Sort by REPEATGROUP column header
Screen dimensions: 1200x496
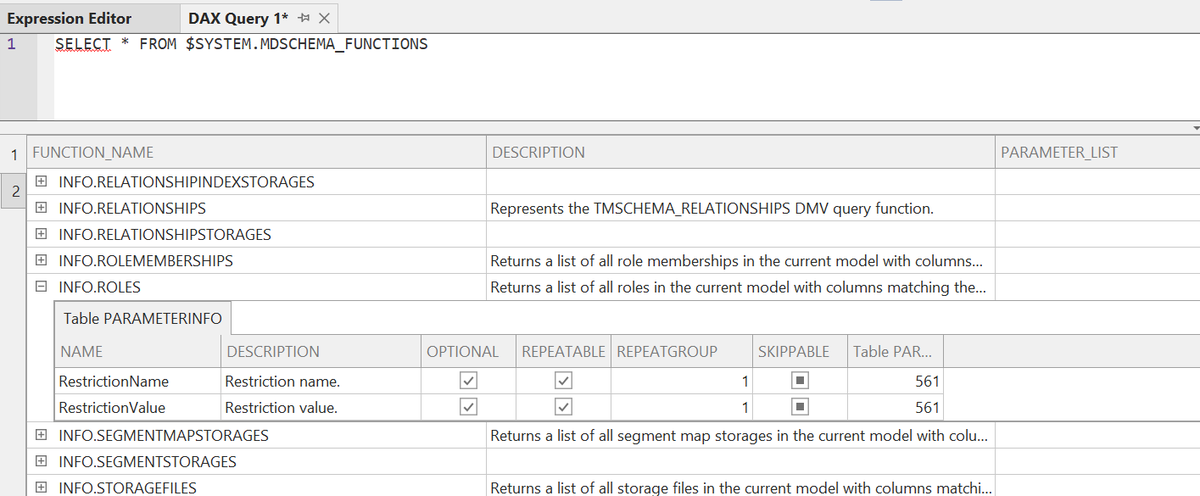(682, 351)
